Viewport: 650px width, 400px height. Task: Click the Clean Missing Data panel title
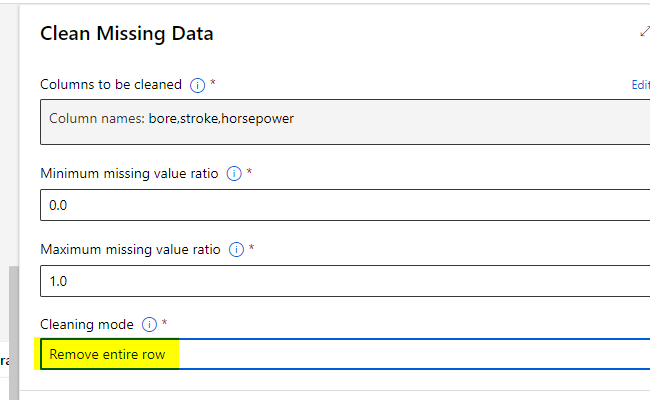126,34
